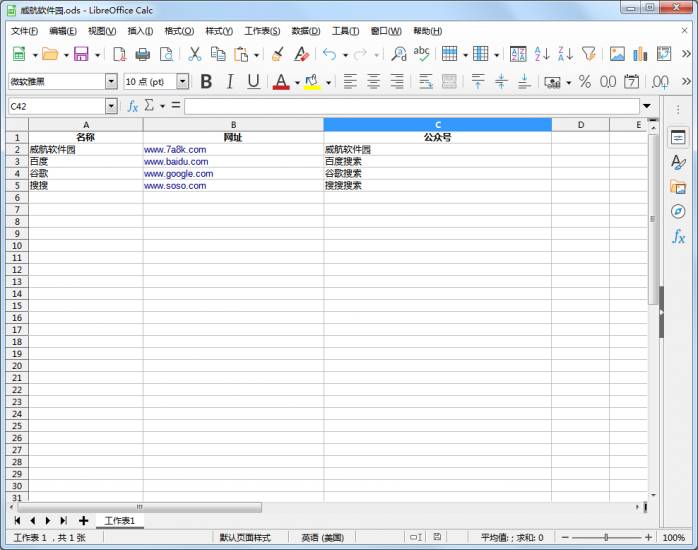Insert chart icon

tap(640, 54)
